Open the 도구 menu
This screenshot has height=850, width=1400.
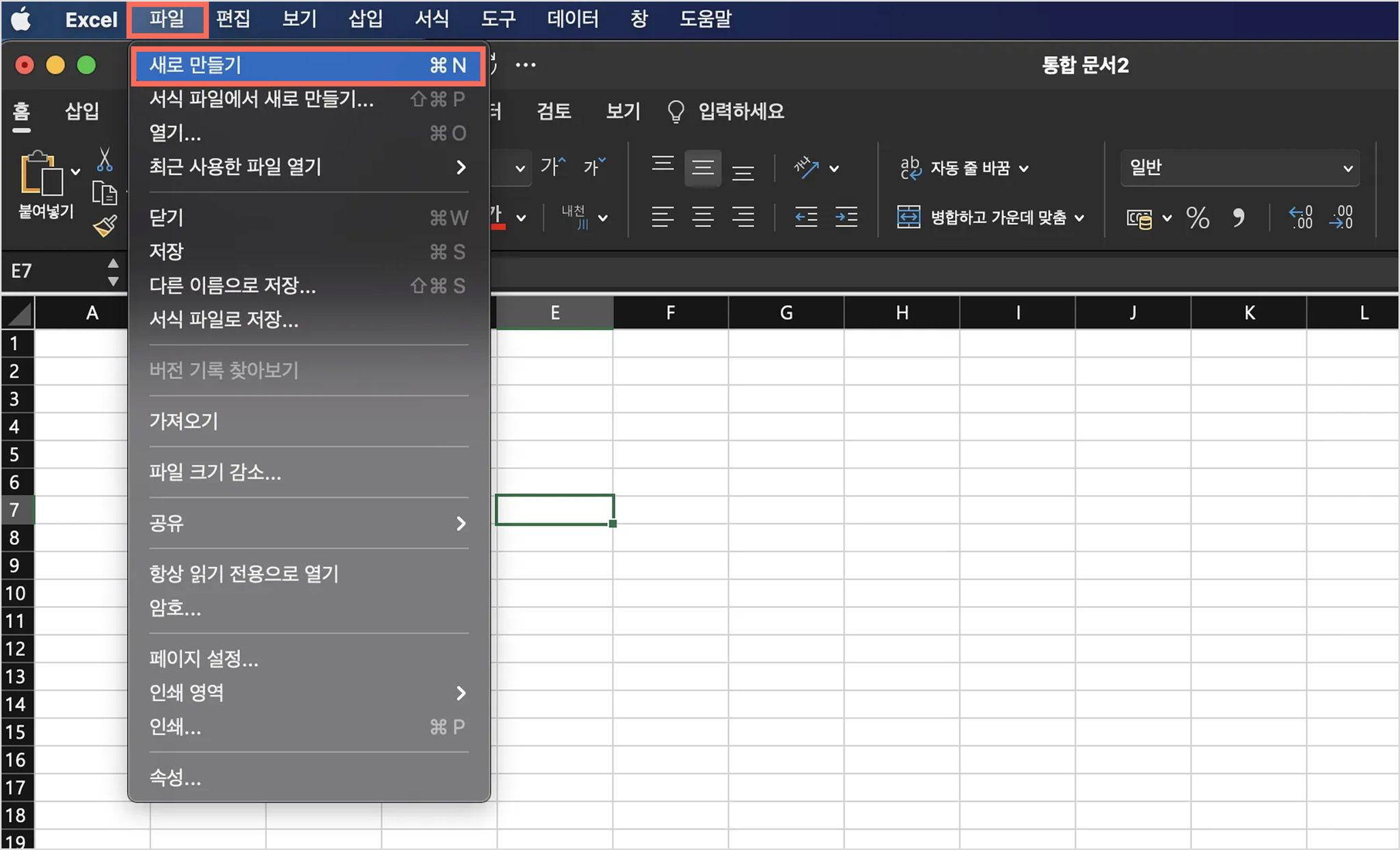[x=498, y=19]
